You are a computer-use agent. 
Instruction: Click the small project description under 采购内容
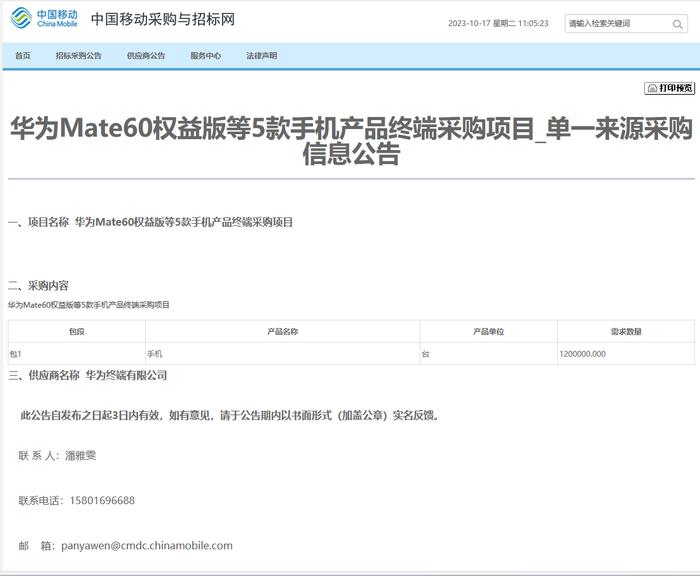tap(89, 305)
